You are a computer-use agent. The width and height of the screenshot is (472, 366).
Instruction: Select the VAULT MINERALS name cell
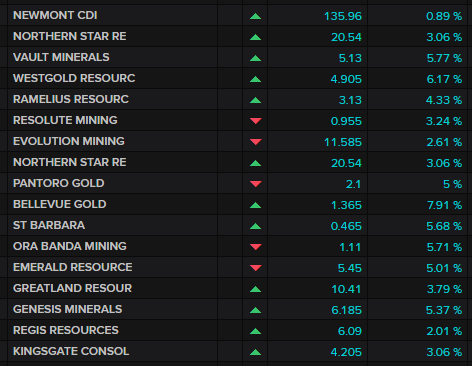pos(61,57)
